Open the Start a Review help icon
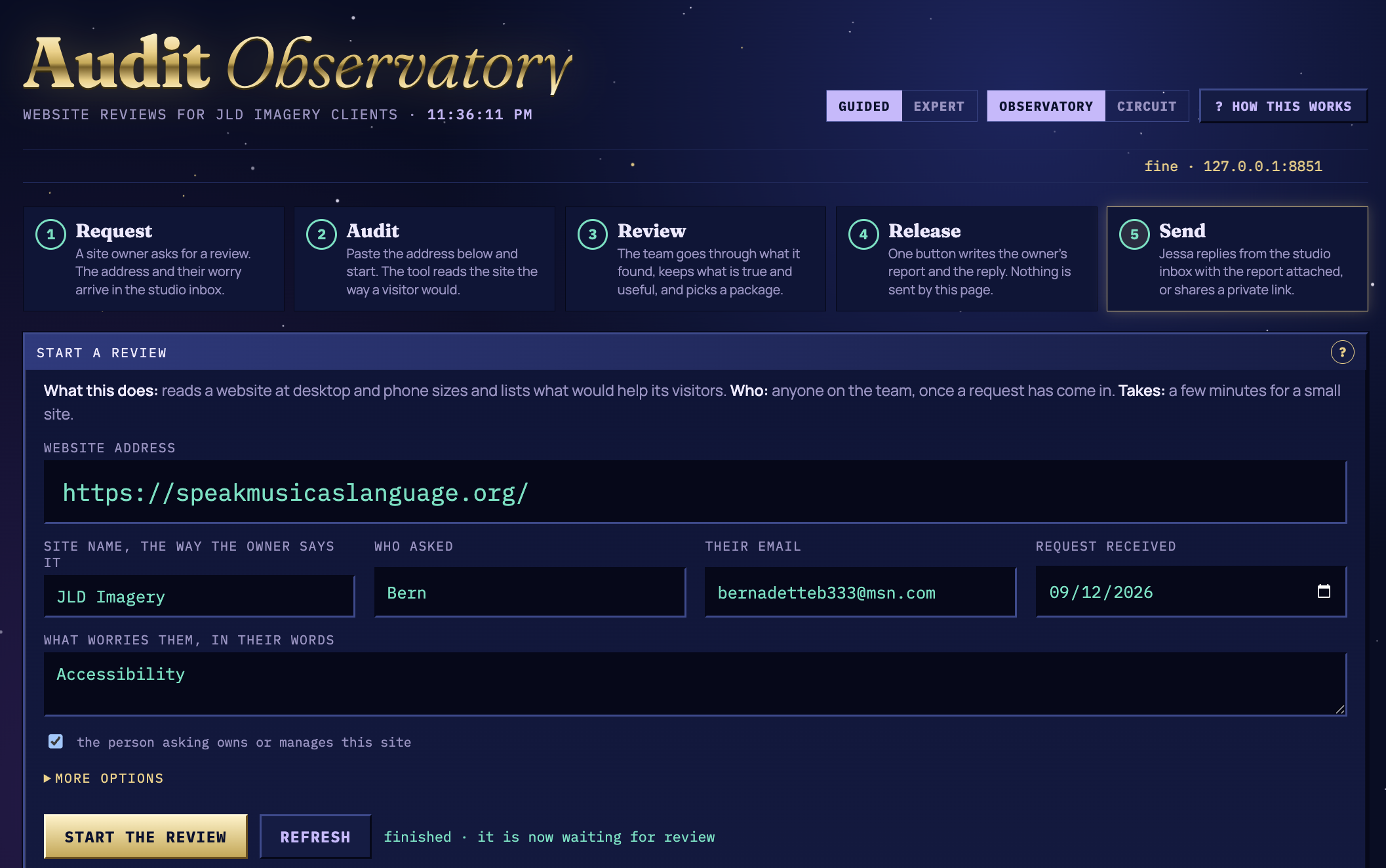 pyautogui.click(x=1342, y=353)
